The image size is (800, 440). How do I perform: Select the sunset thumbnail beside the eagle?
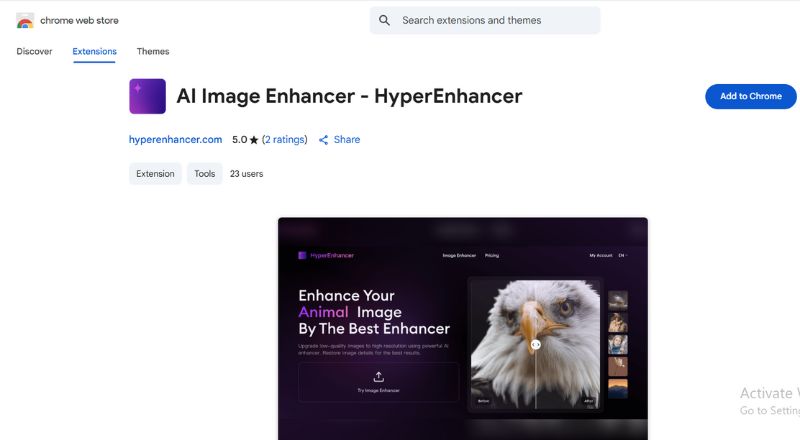(x=618, y=388)
